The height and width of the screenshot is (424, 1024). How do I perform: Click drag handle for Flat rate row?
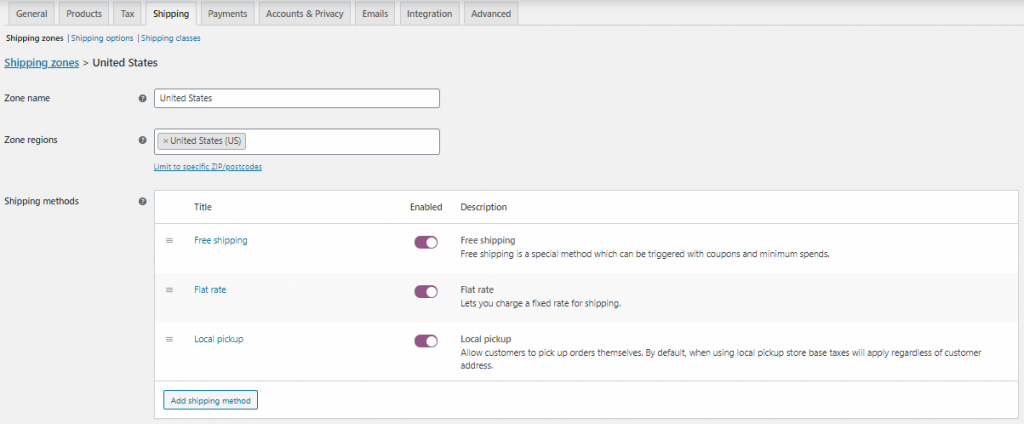169,290
